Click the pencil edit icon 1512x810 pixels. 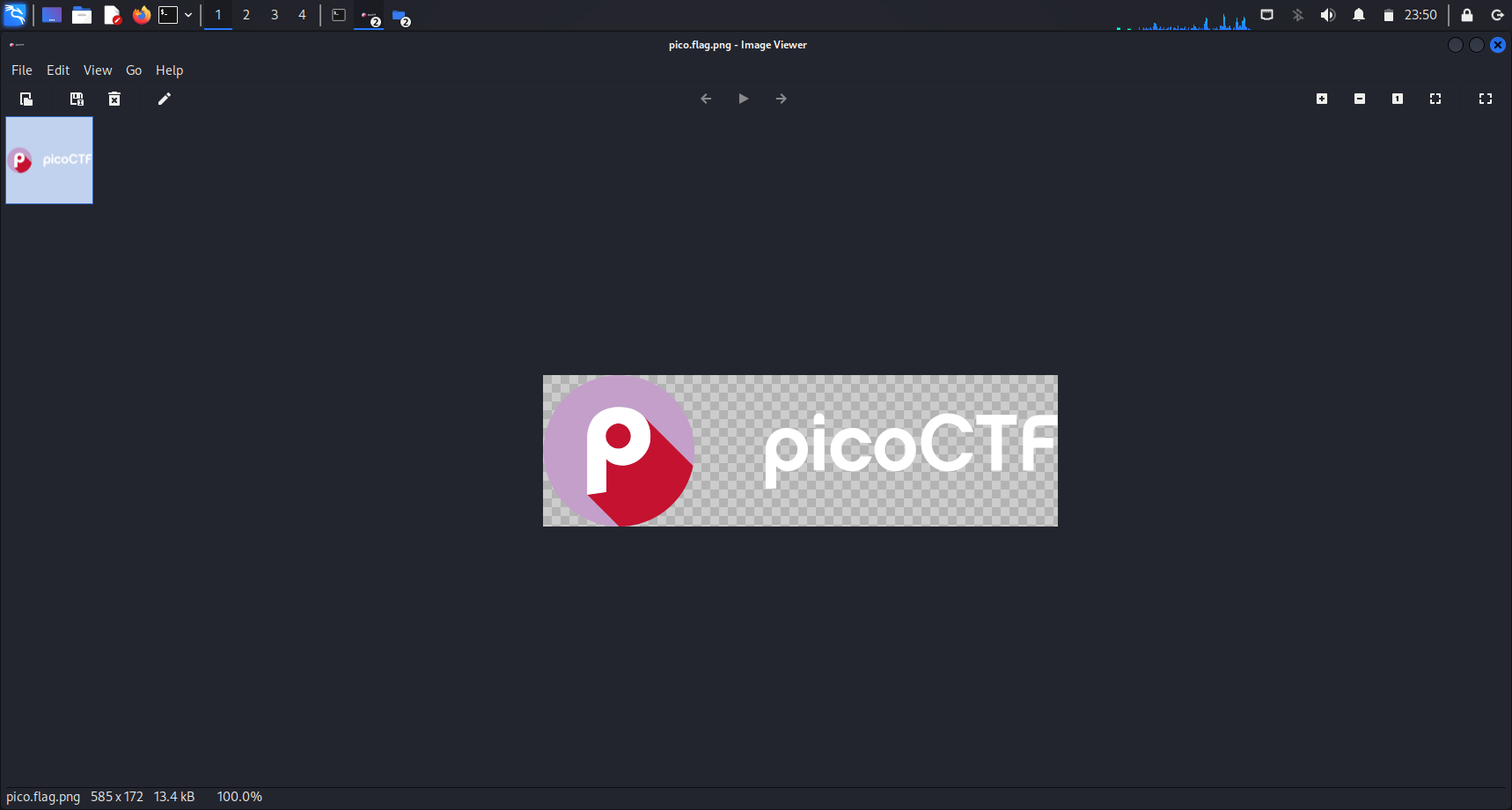click(164, 99)
